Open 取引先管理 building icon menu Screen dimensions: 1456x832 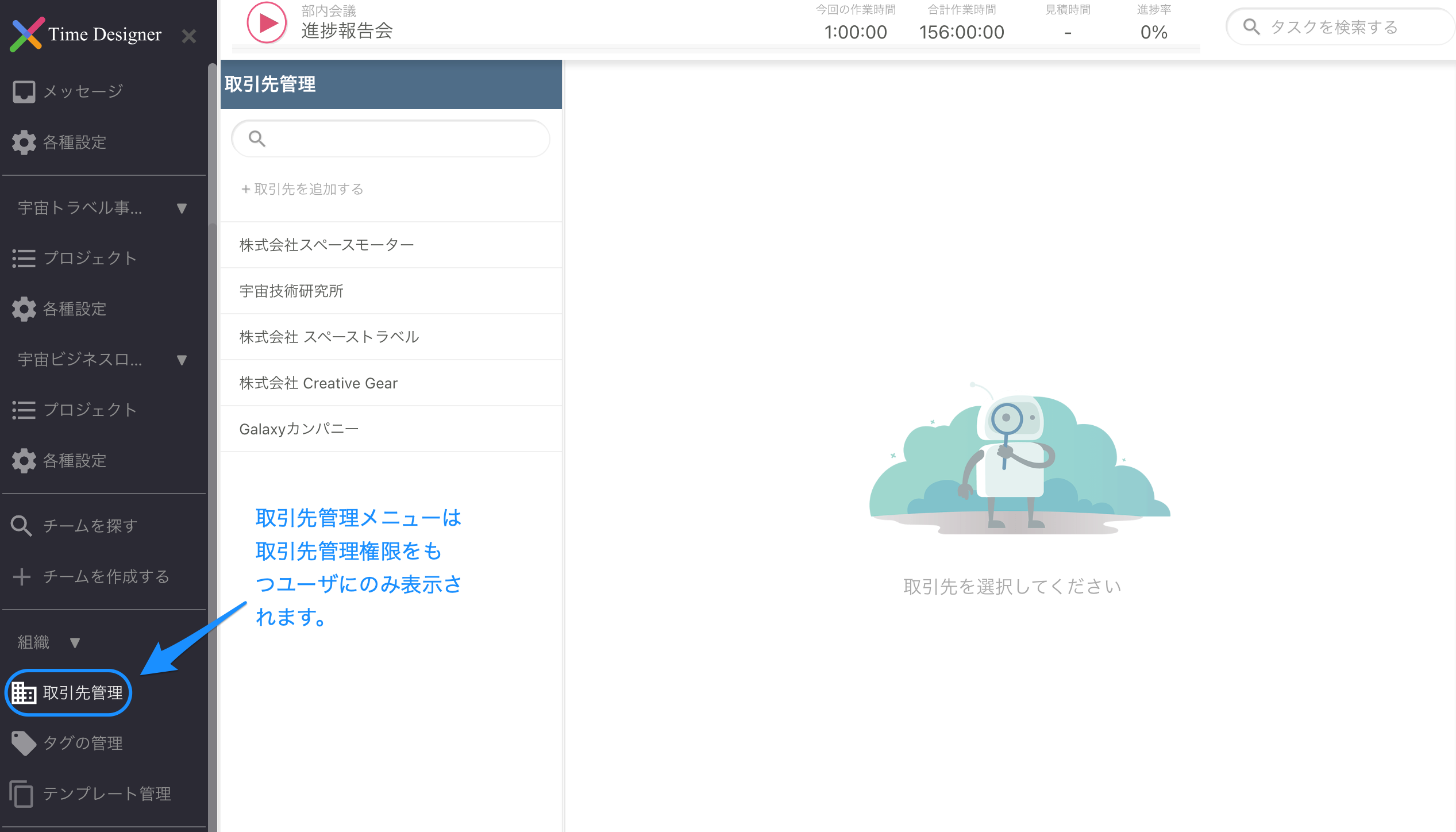click(x=24, y=693)
